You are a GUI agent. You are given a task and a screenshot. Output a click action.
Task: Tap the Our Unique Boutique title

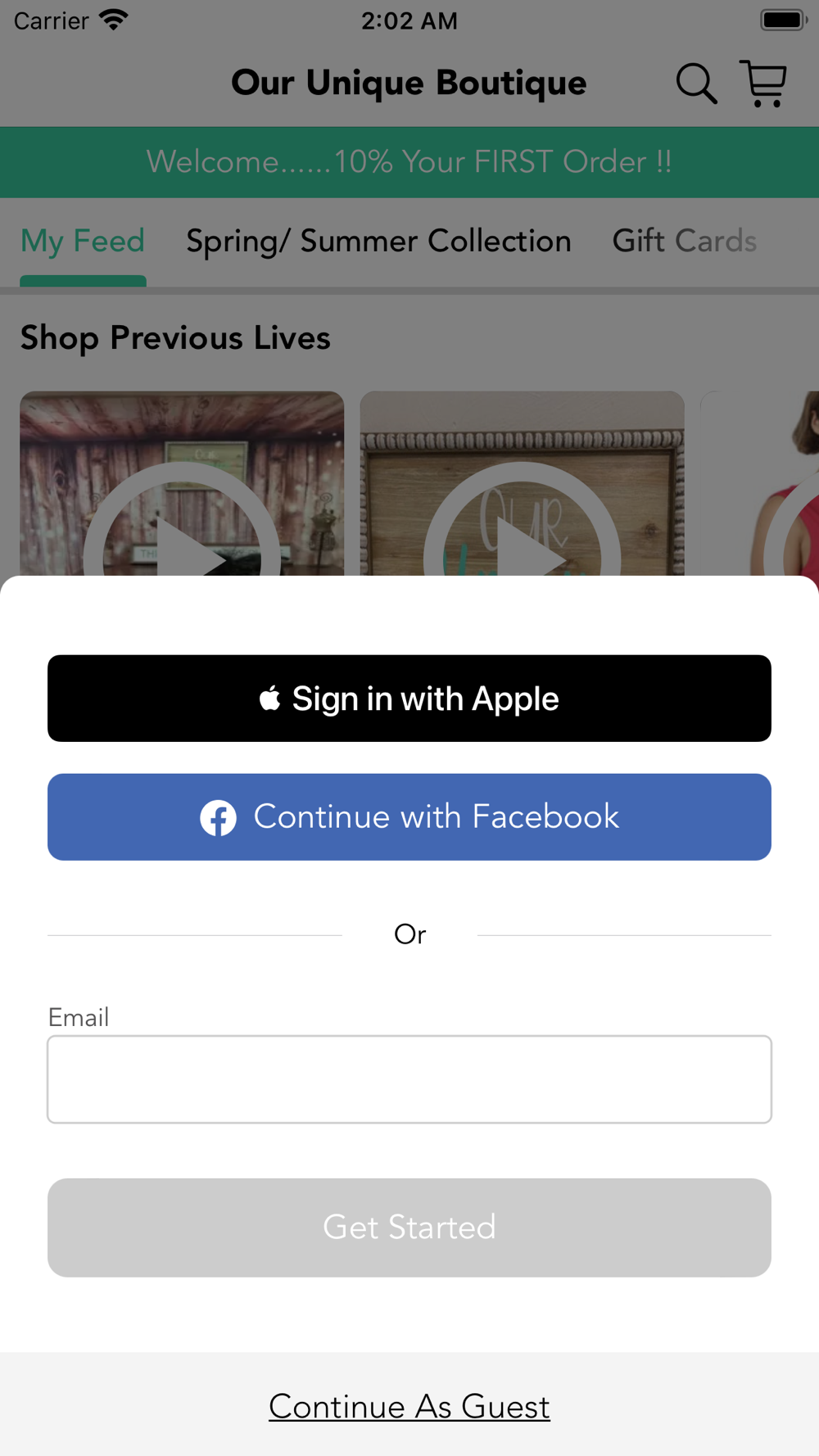point(409,84)
